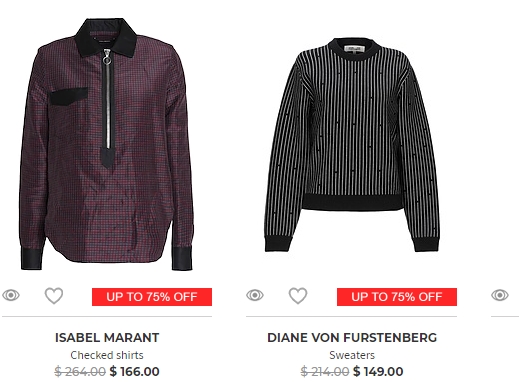Open the Isabel Marant checked shirt photo
519x382 pixels.
[107, 144]
